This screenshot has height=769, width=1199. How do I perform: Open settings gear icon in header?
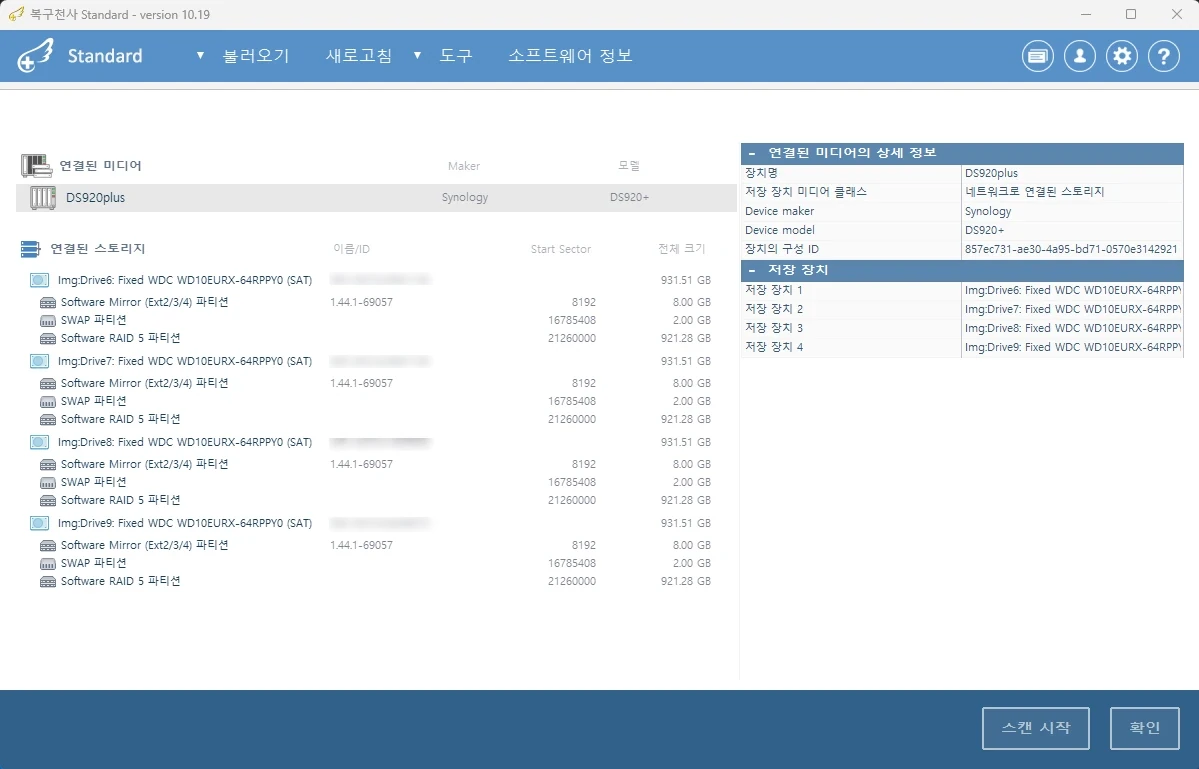pos(1122,56)
